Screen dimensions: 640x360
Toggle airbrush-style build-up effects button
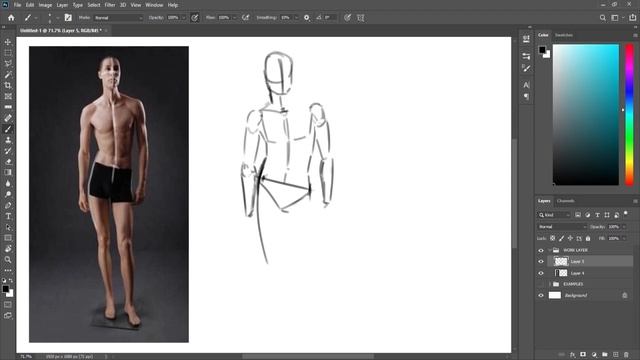(246, 18)
